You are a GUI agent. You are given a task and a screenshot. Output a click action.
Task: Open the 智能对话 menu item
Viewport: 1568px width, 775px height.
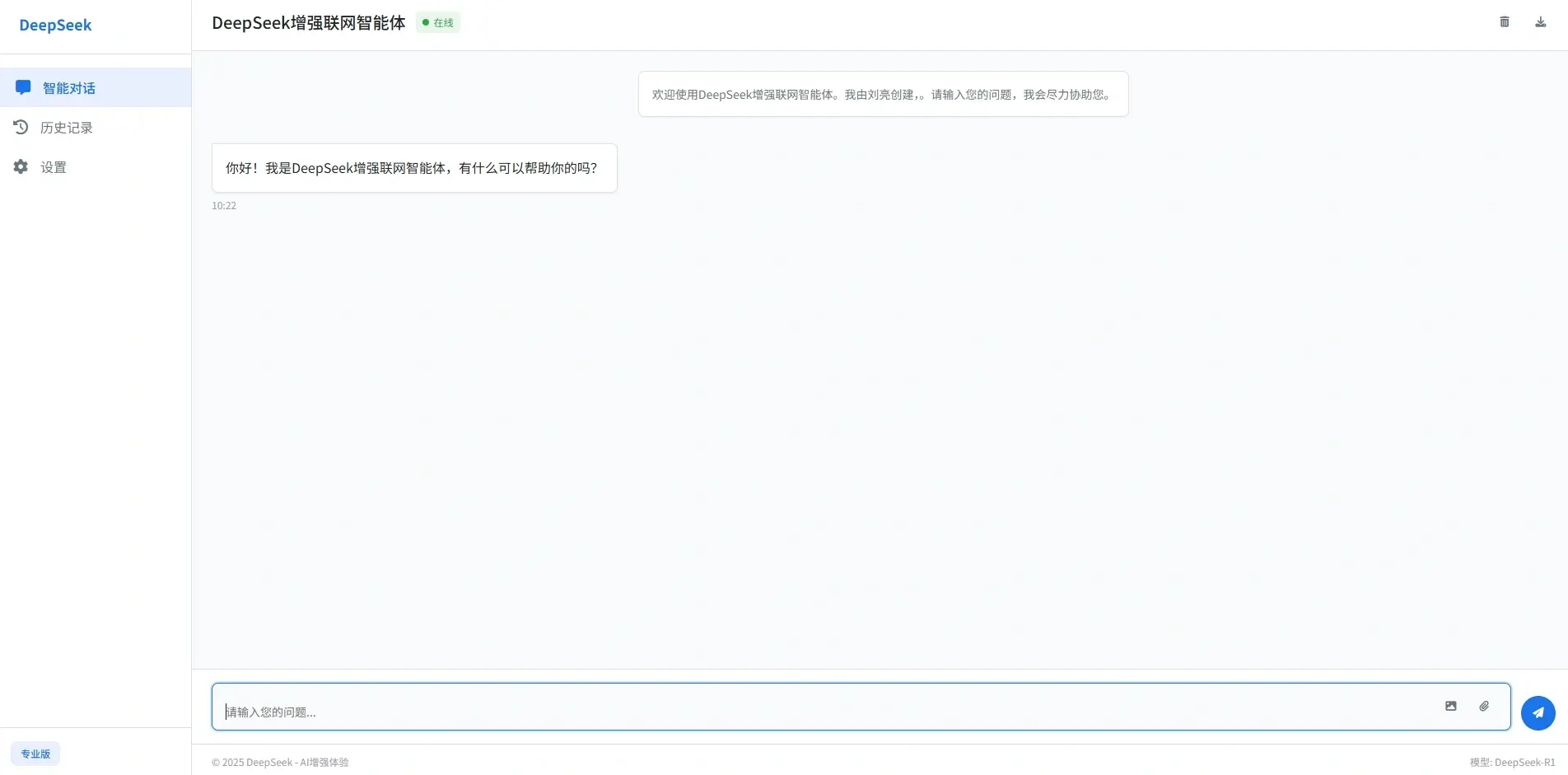tap(96, 87)
